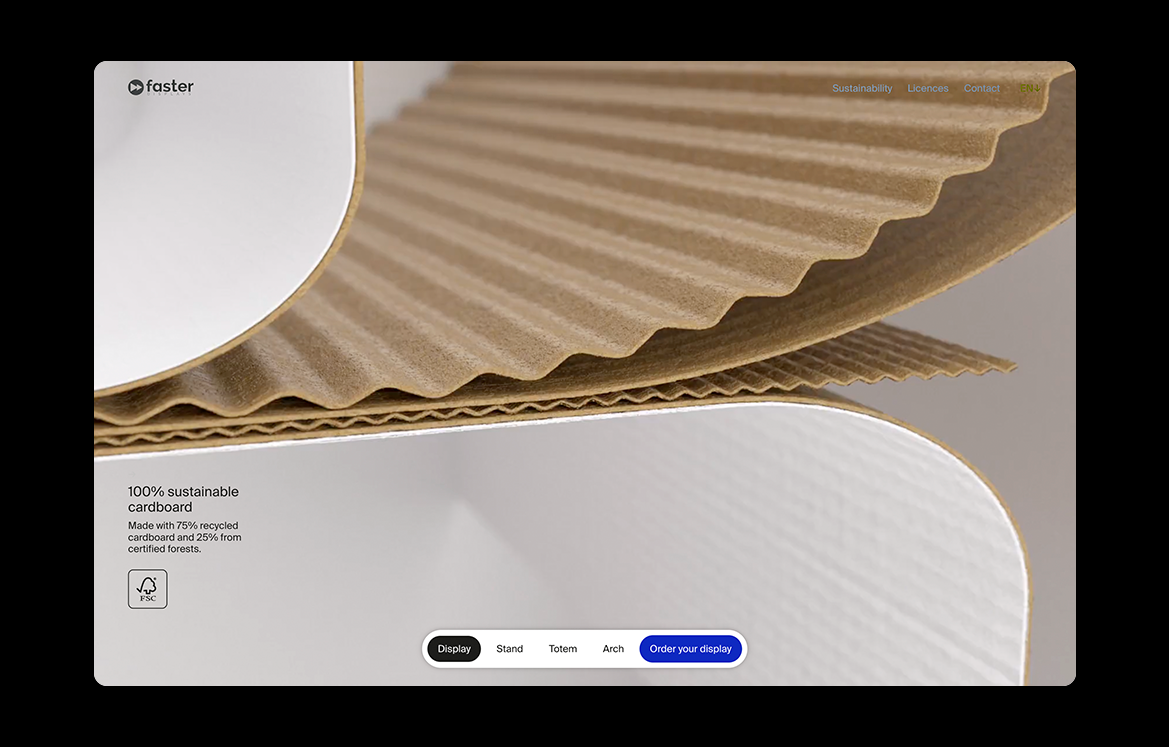Click the down arrow beside EN
The height and width of the screenshot is (747, 1169).
tap(1037, 89)
